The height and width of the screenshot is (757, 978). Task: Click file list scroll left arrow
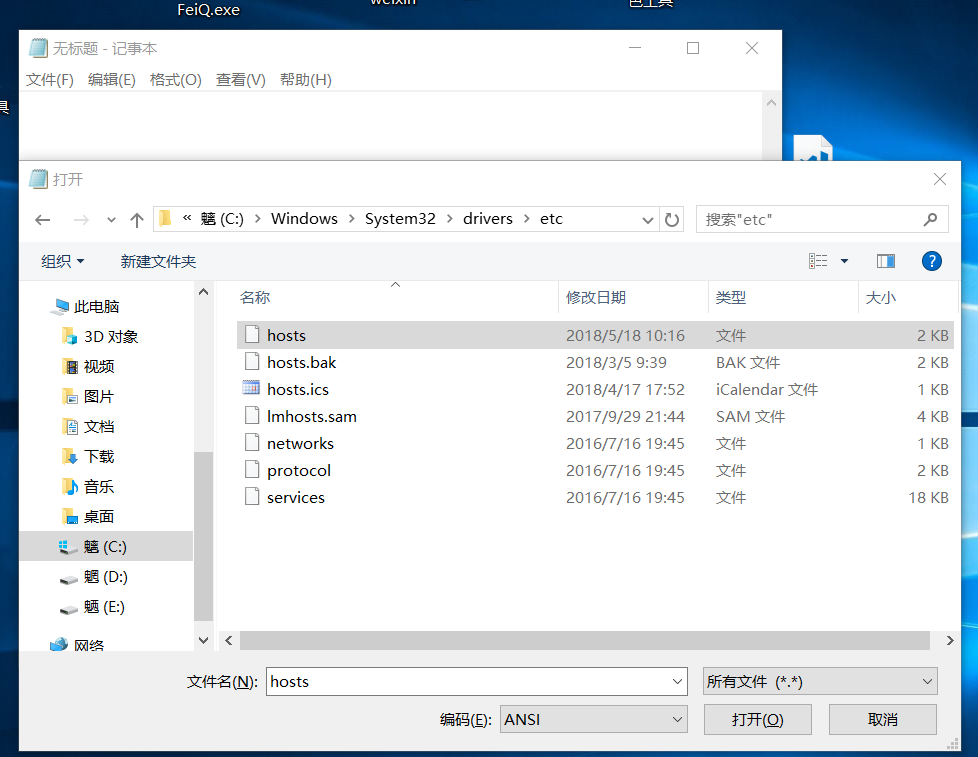pyautogui.click(x=229, y=640)
